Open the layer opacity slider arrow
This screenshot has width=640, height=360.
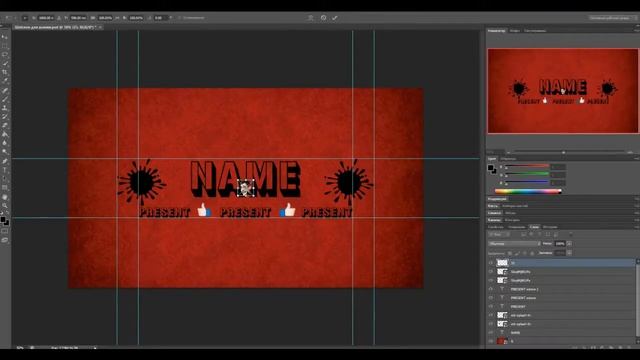pos(569,244)
